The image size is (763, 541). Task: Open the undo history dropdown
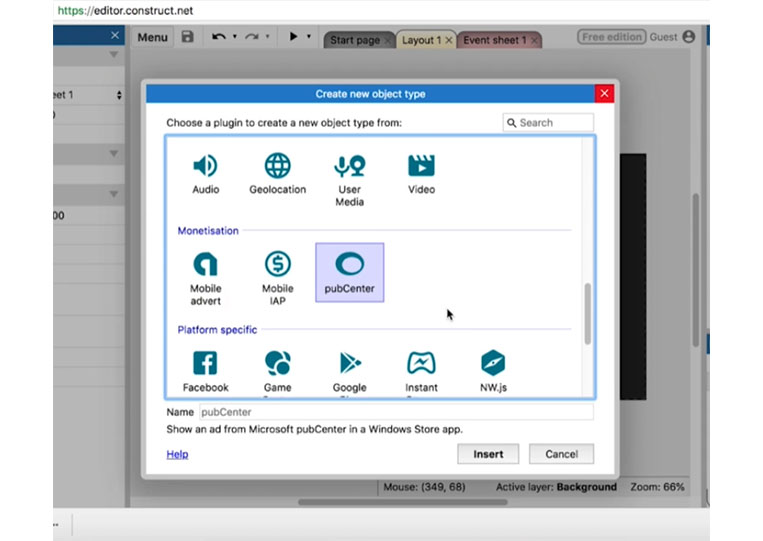(235, 36)
